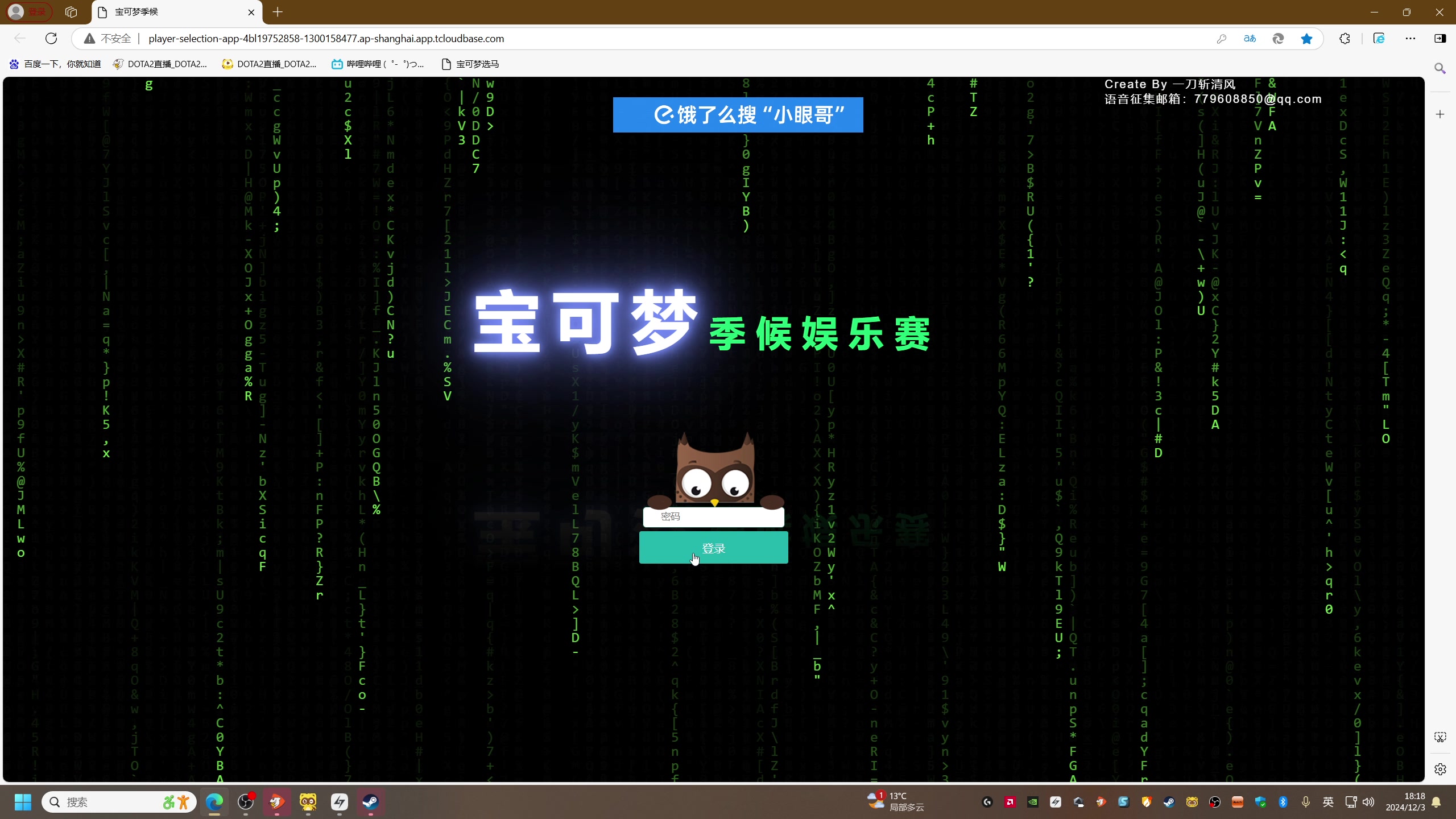The width and height of the screenshot is (1456, 819).
Task: Close the 宝可梦季候 tab
Action: click(251, 12)
